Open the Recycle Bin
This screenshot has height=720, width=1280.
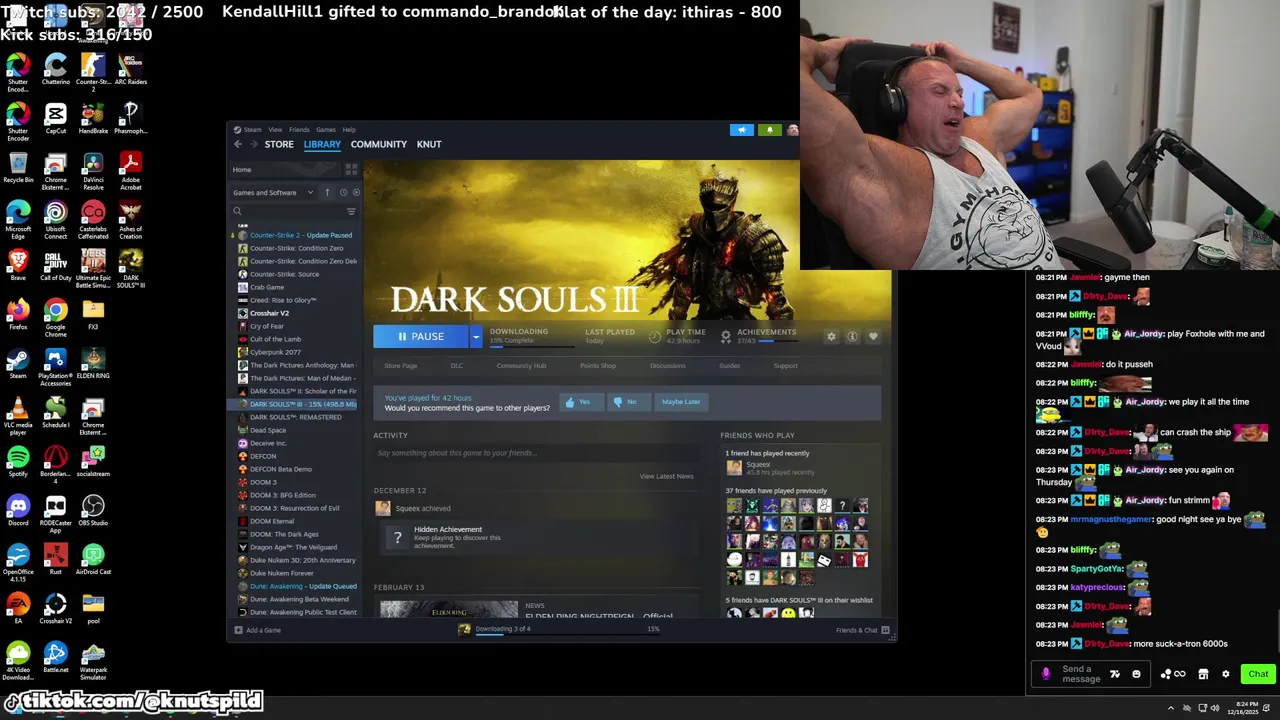pyautogui.click(x=18, y=167)
